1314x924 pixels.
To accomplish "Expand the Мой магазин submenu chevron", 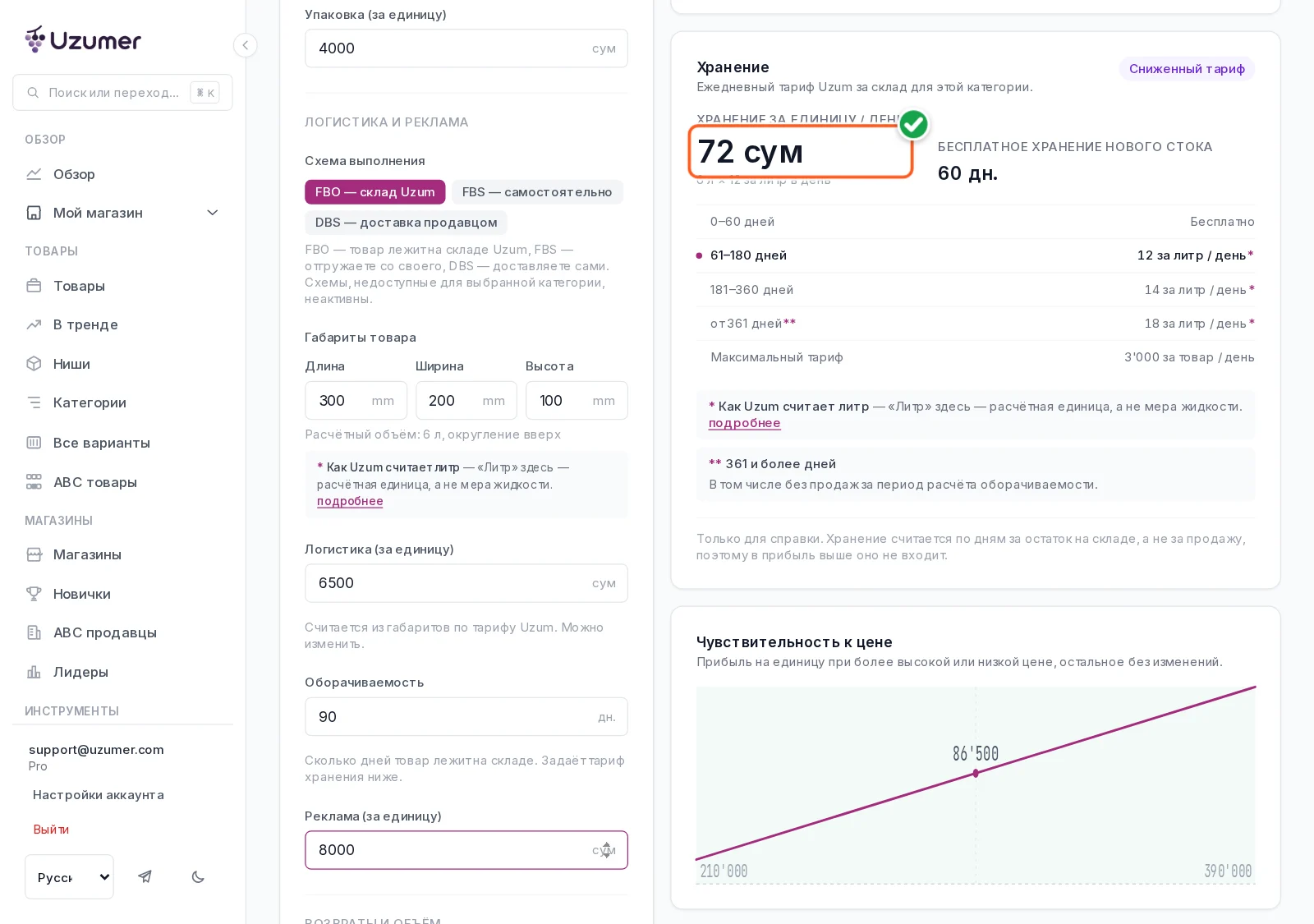I will (213, 213).
